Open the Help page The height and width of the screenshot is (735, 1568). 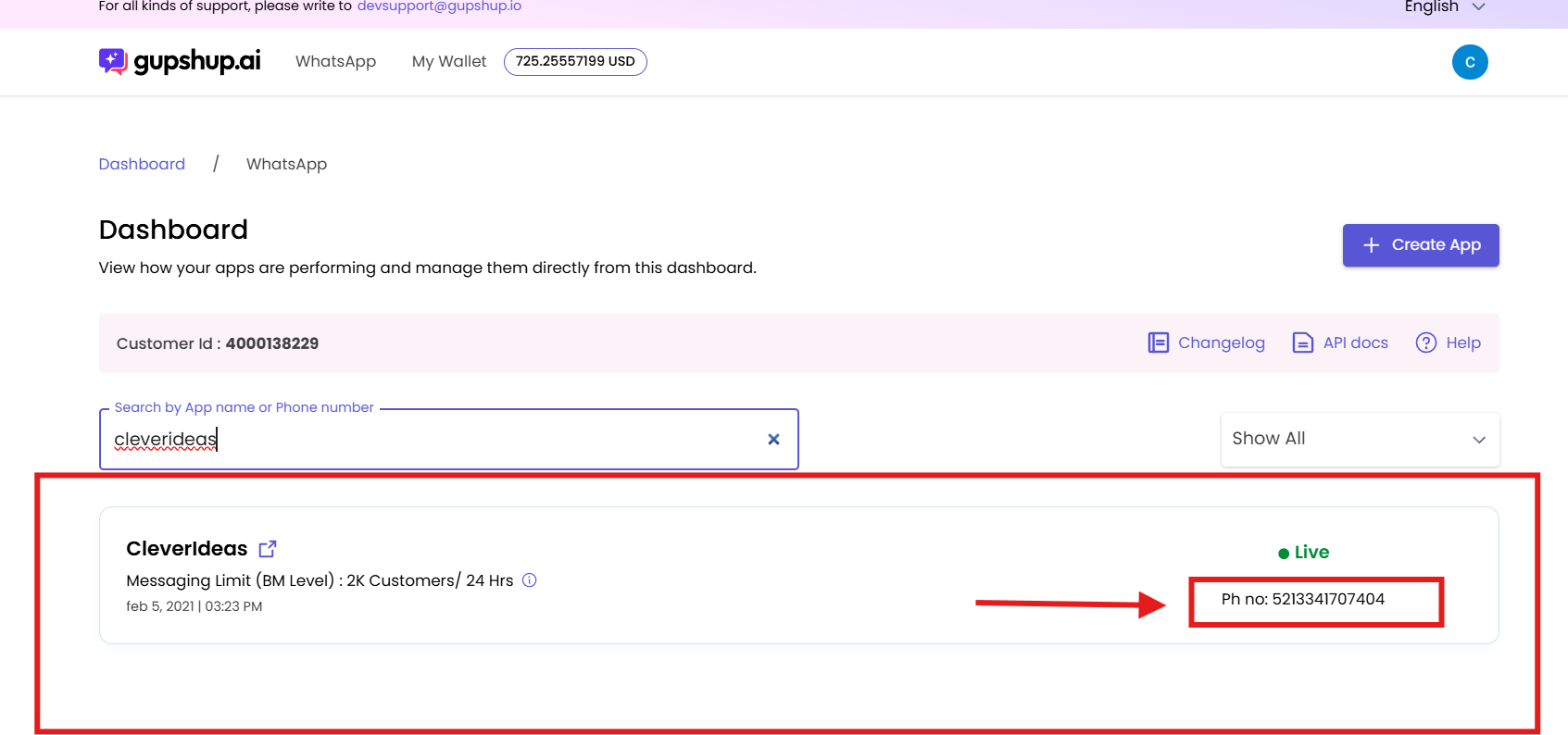click(x=1449, y=343)
